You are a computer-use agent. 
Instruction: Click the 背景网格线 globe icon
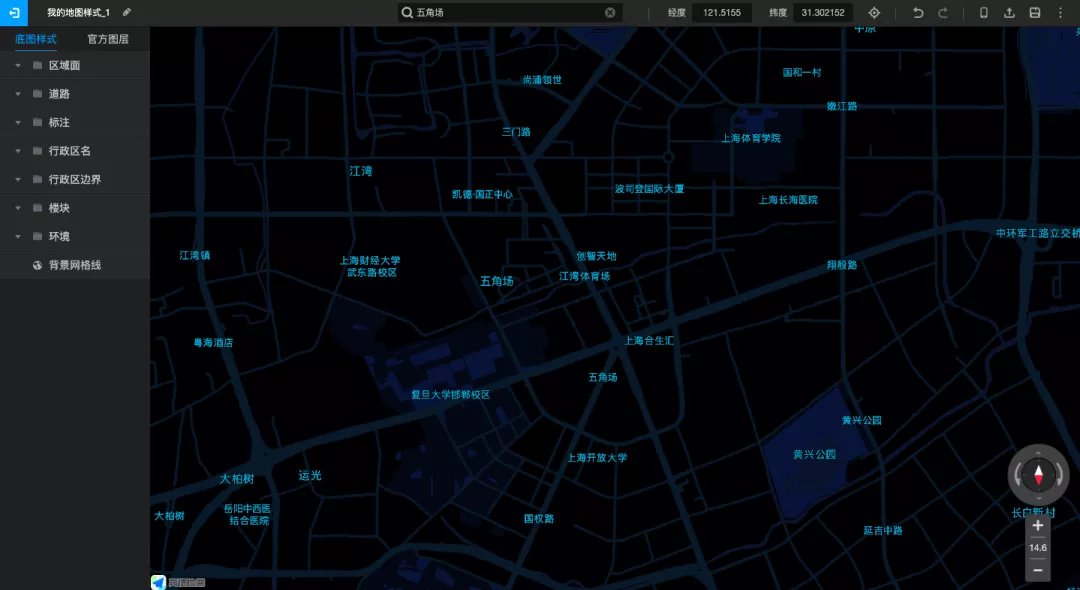(x=37, y=265)
